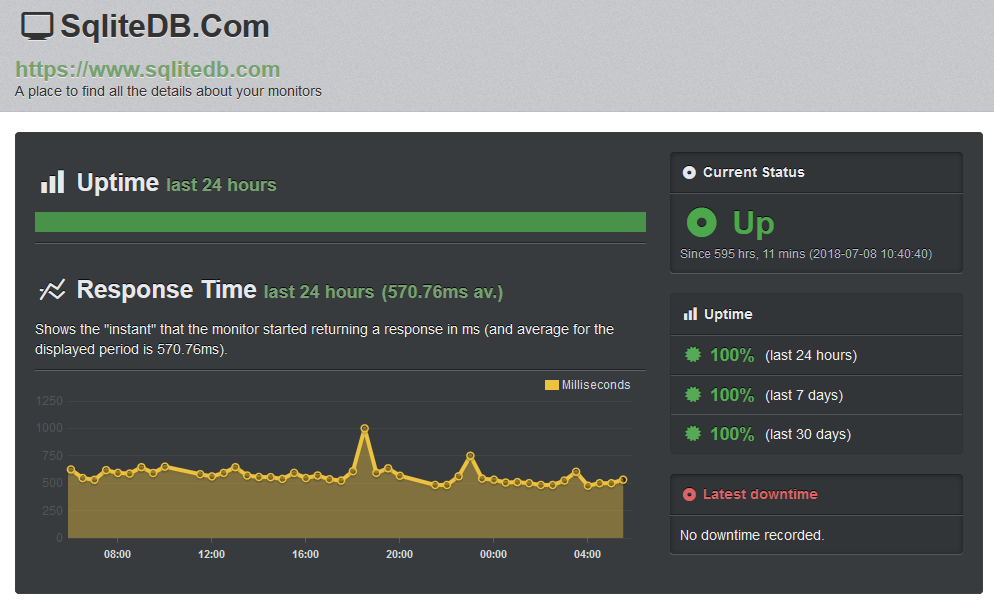Screen dimensions: 994x602
Task: Click the first data point on the chart
Action: click(71, 470)
